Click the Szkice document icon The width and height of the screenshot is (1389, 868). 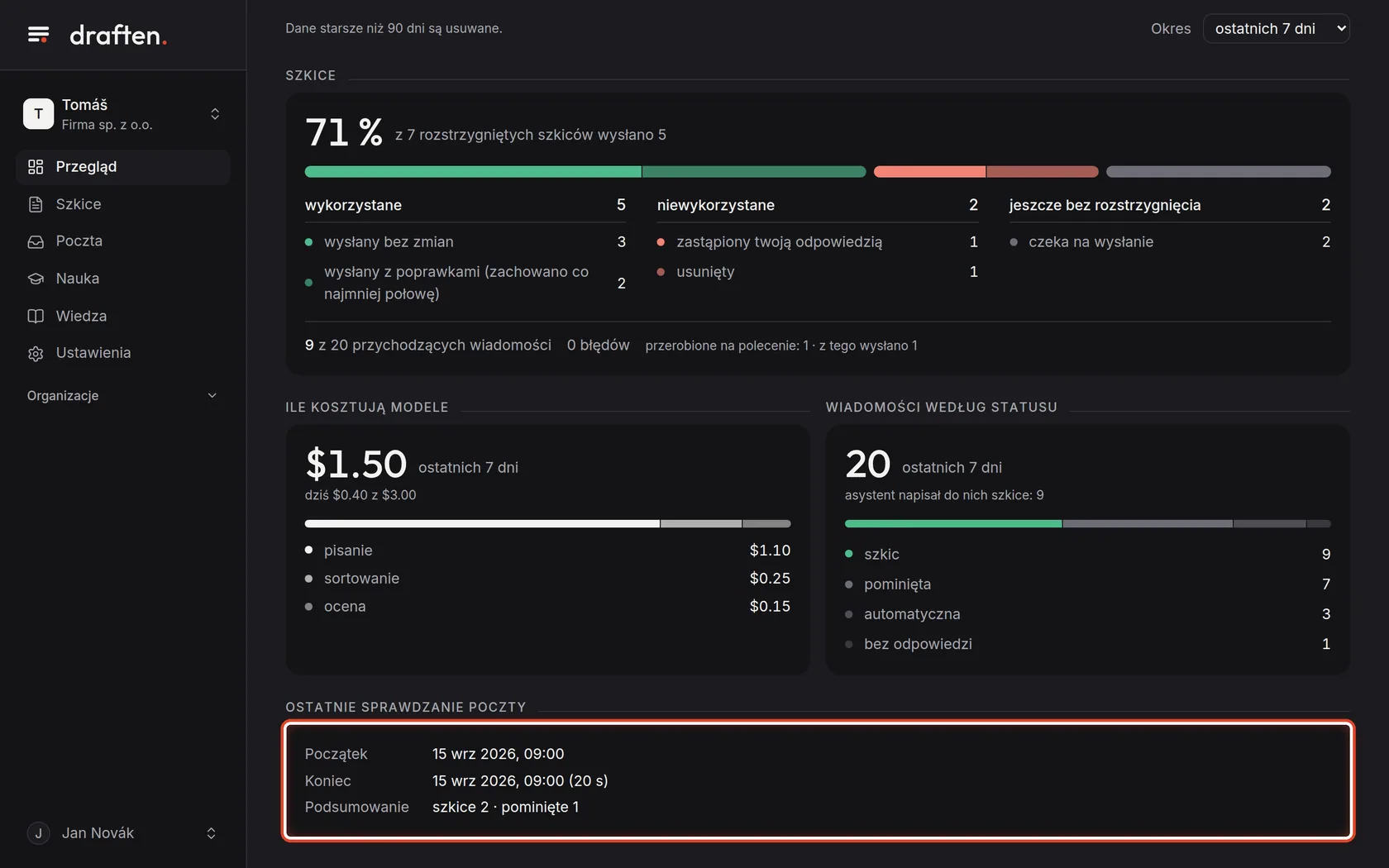(36, 204)
